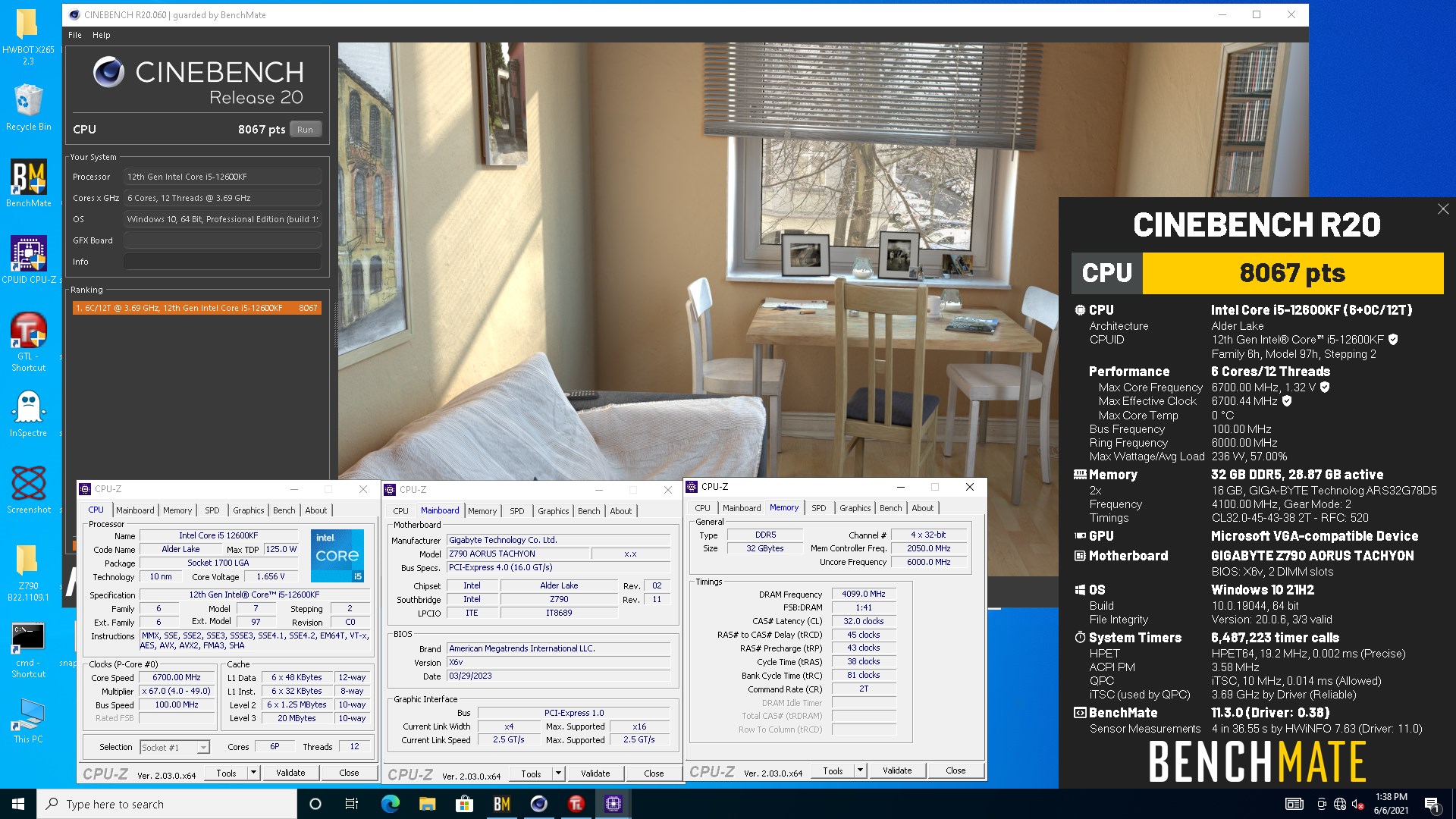
Task: Switch to CPU tab in right CPU-Z
Action: click(702, 508)
